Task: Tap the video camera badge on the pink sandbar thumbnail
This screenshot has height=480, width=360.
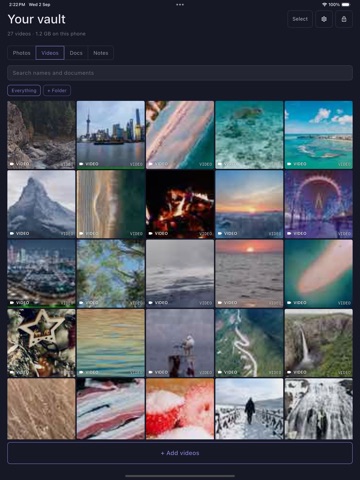Action: [x=297, y=303]
